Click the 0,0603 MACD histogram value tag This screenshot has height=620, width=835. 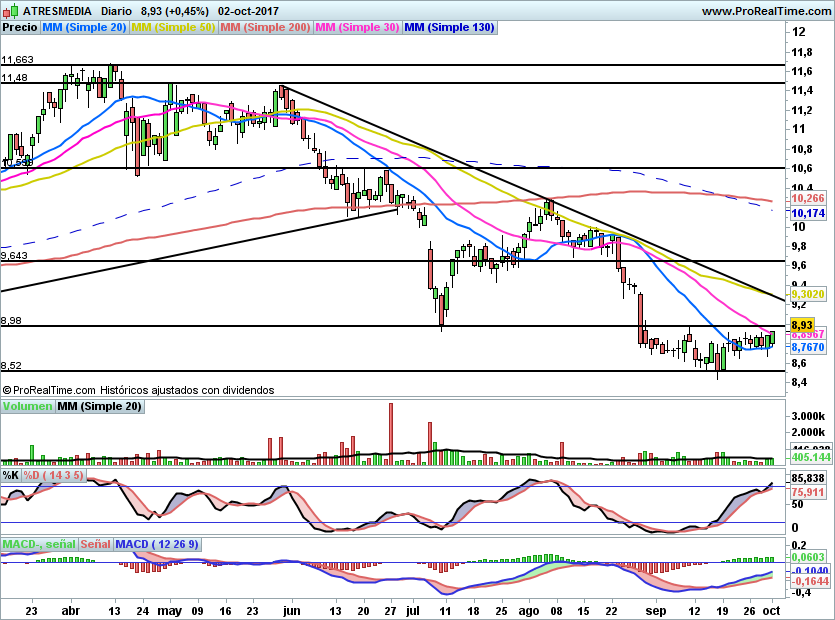click(x=808, y=557)
